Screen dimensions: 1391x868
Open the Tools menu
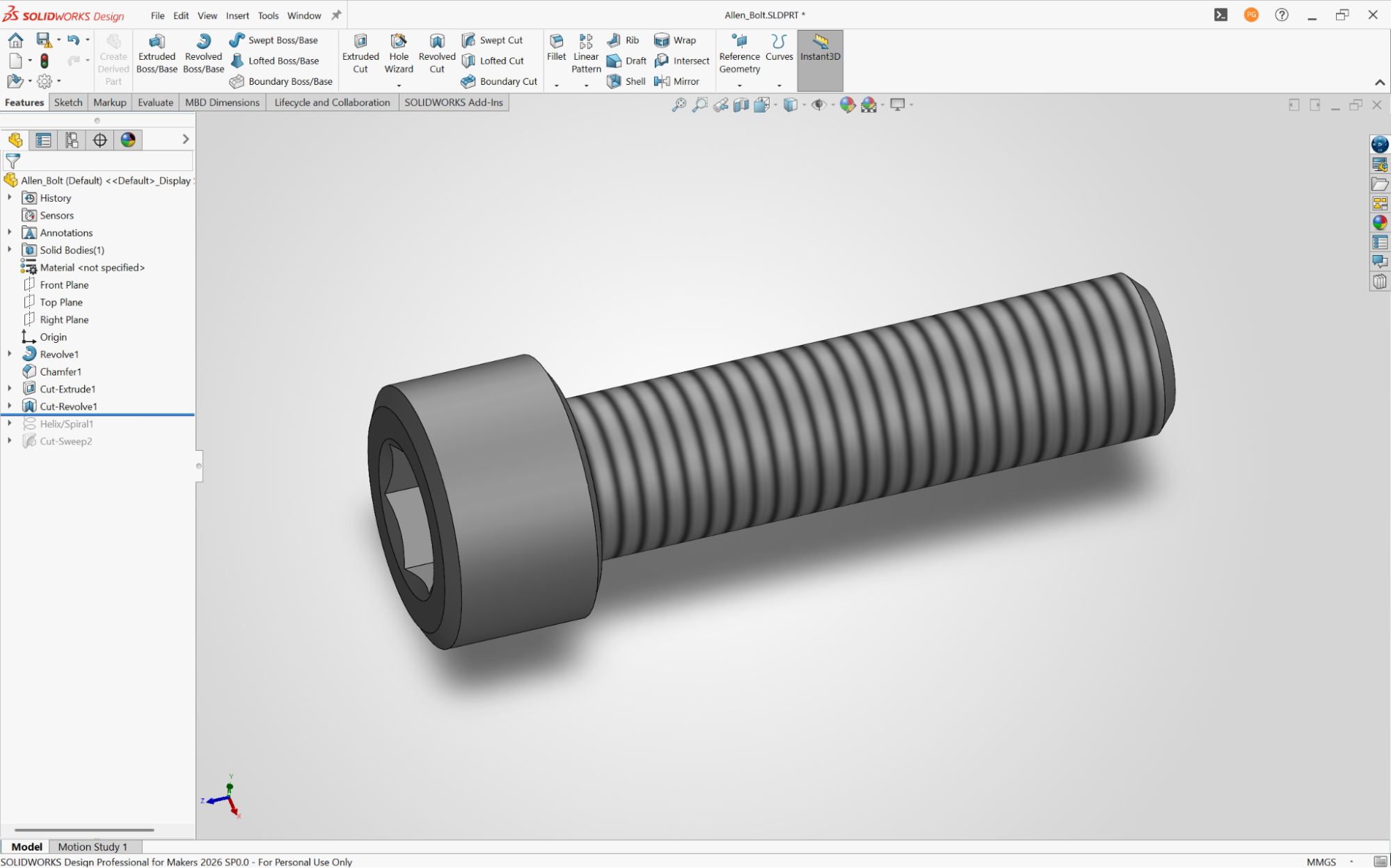pos(268,15)
